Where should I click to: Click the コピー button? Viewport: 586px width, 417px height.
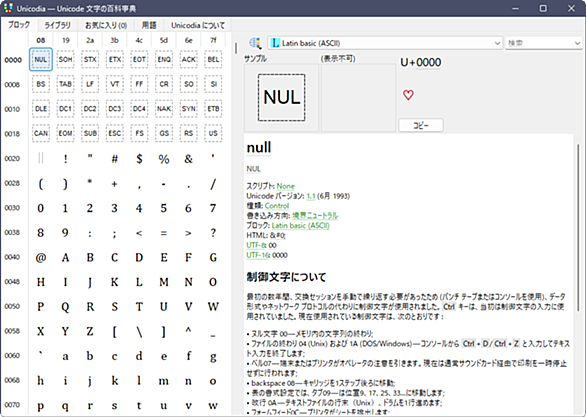pos(421,125)
